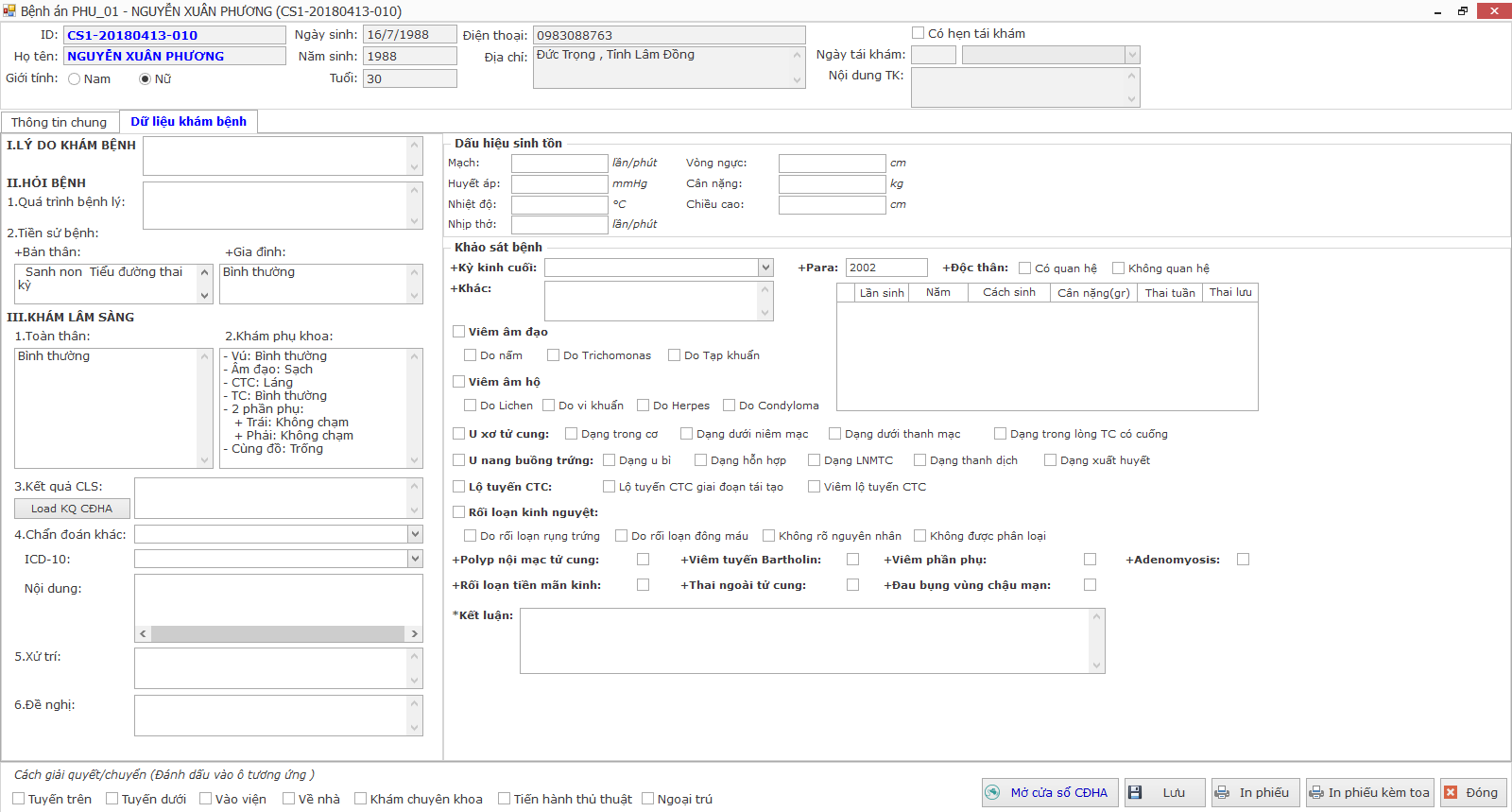Viewport: 1512px width, 812px height.
Task: Click the Quá trình bệnh lý text box
Action: [283, 205]
